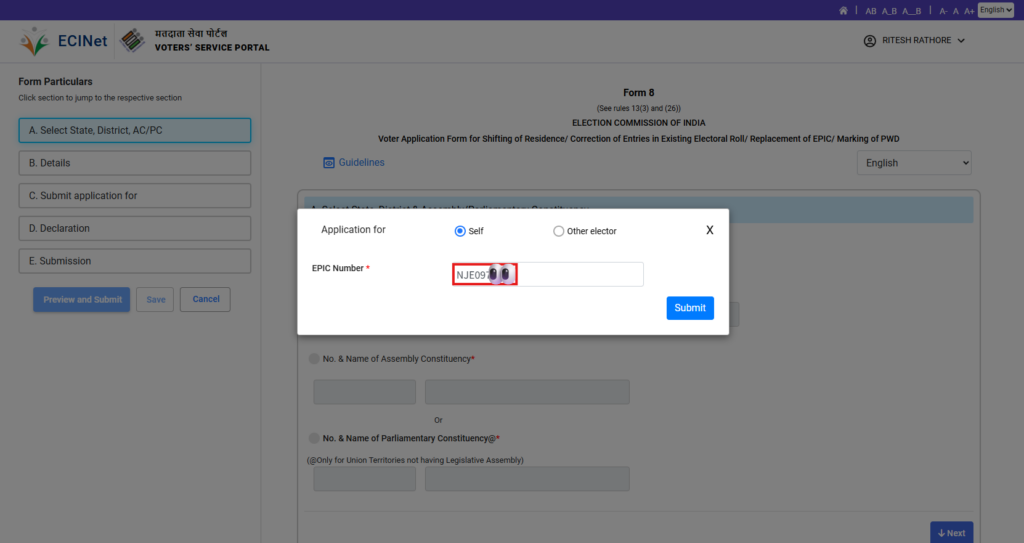Click the Cancel button in sidebar
Screen dimensions: 1024x543
205,299
